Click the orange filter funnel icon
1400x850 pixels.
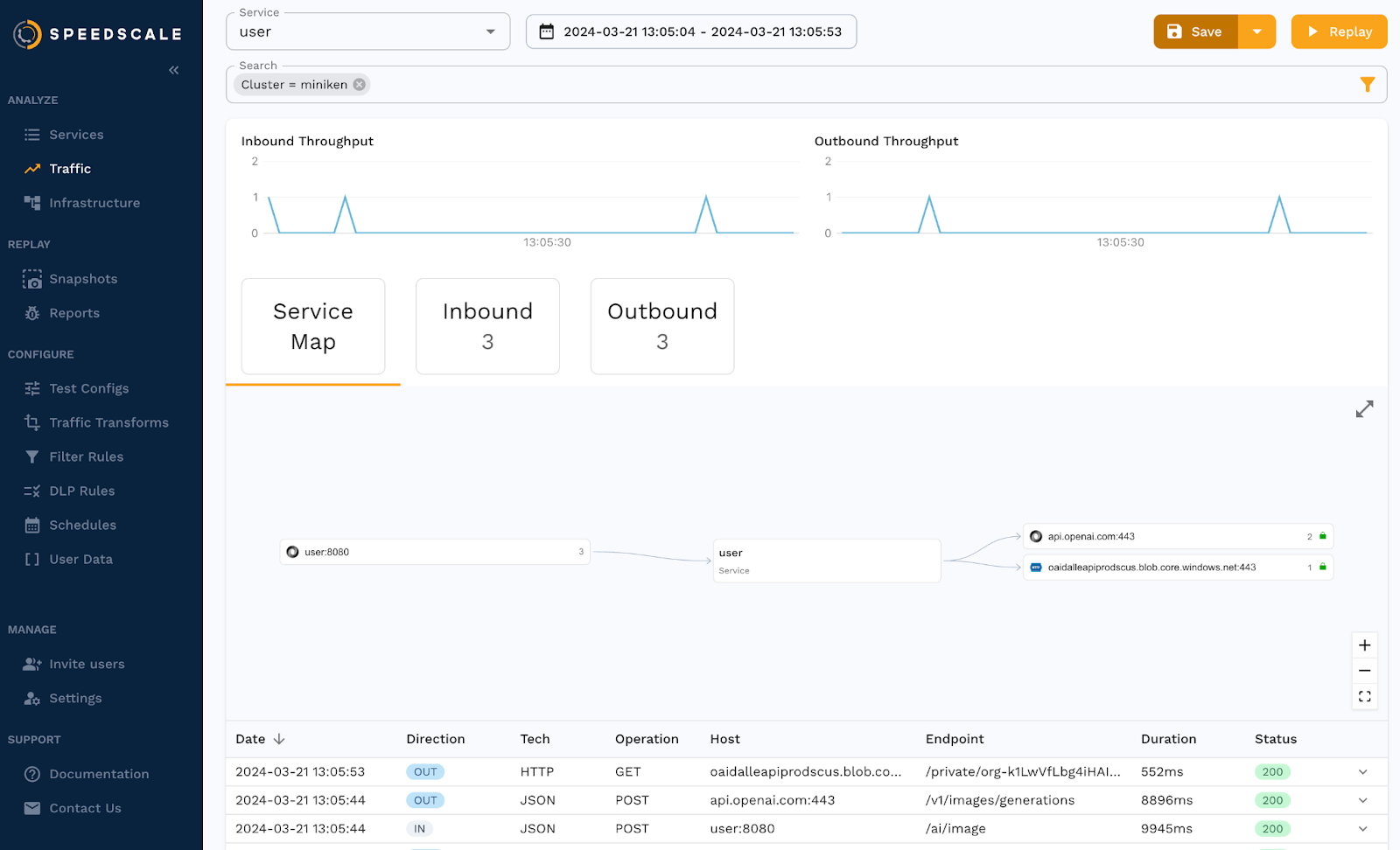point(1368,85)
